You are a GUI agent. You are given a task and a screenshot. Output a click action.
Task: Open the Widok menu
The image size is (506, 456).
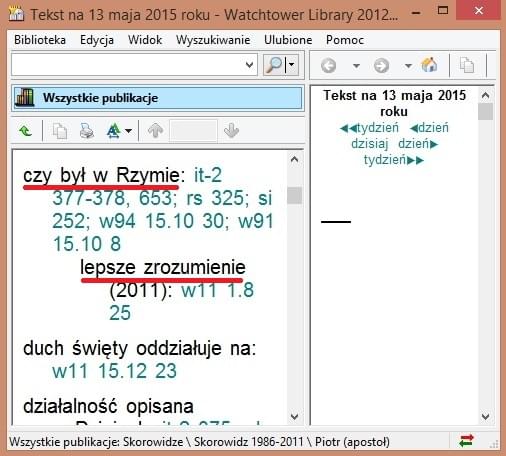[x=145, y=40]
